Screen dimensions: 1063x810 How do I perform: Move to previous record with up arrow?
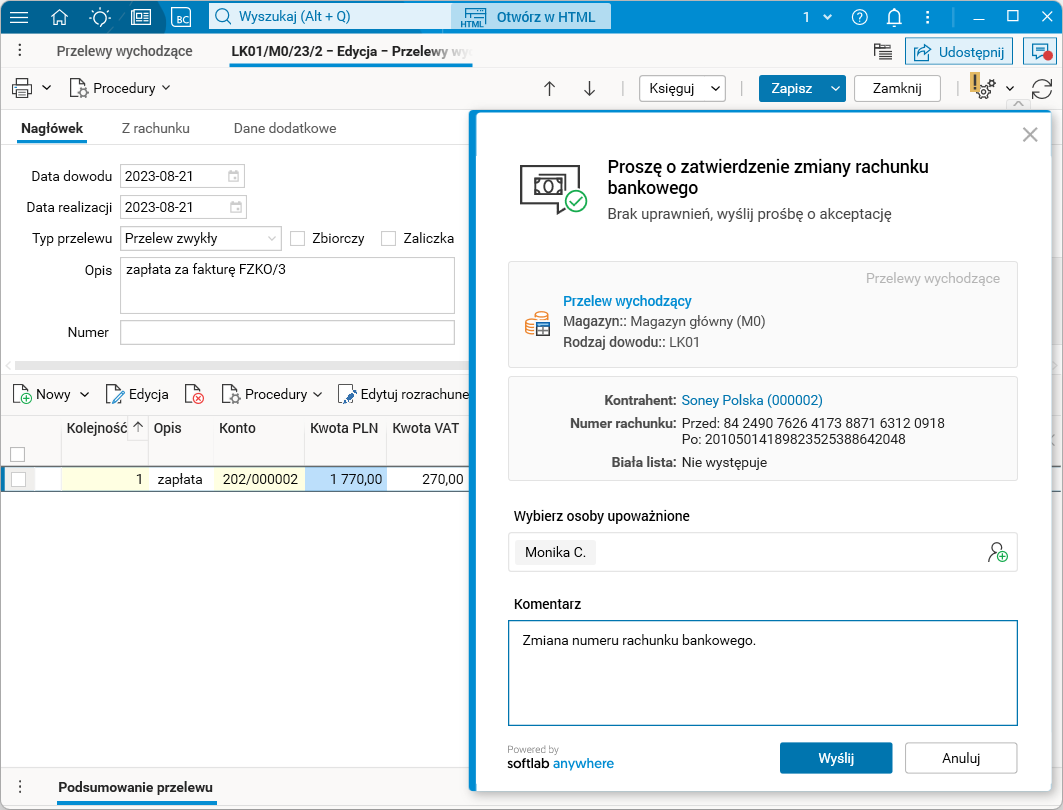(550, 88)
